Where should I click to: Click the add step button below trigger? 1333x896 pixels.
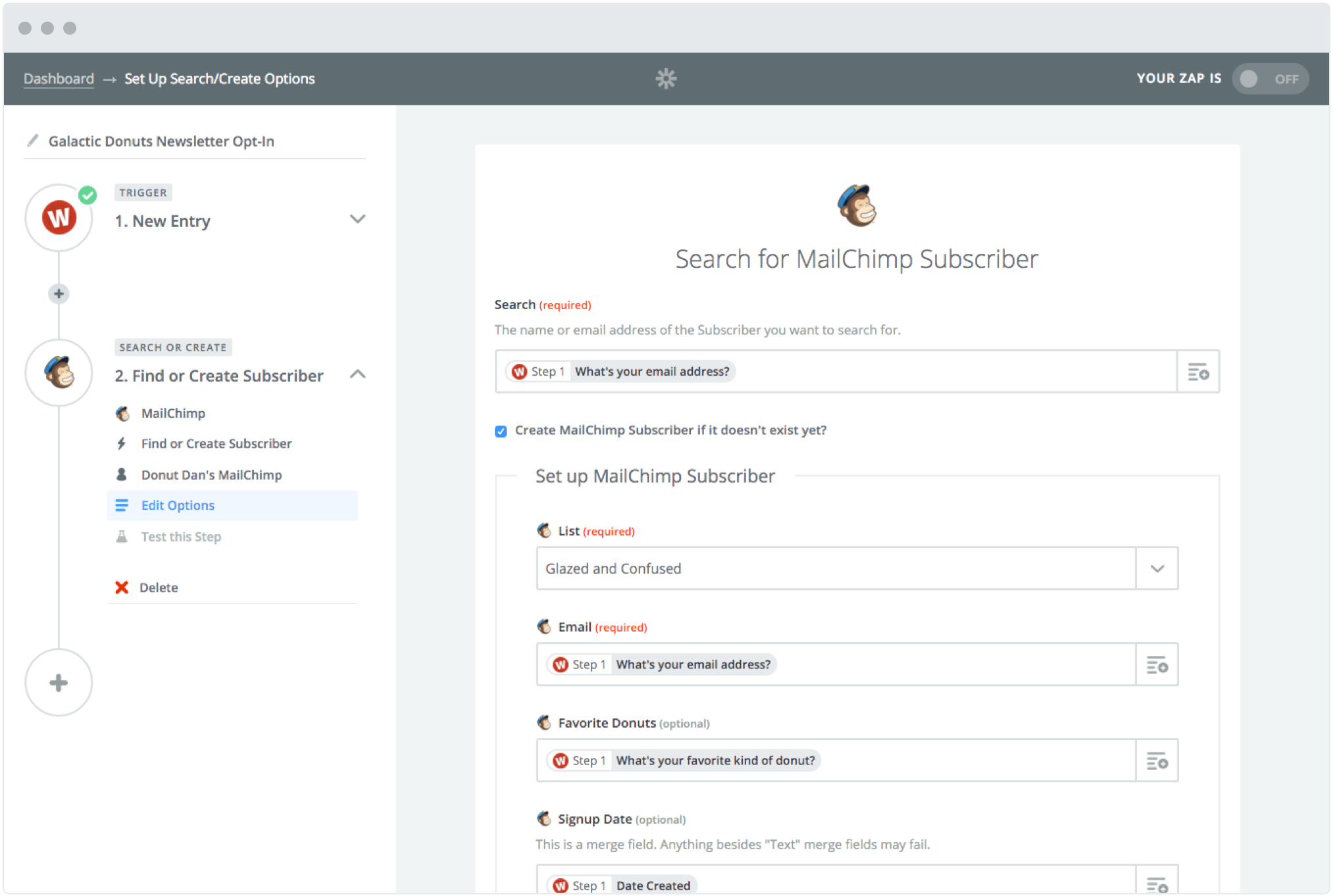(x=58, y=293)
